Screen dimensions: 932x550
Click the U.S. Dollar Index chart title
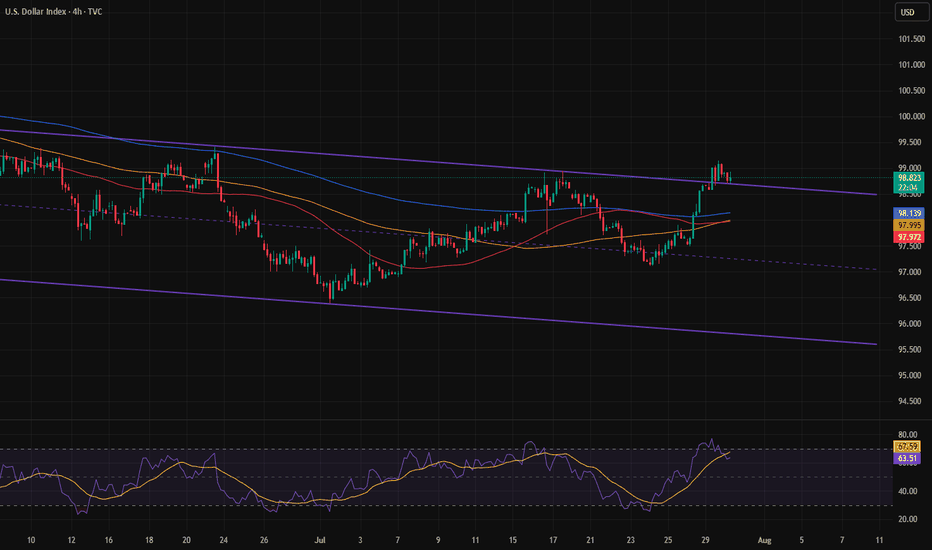tap(53, 11)
